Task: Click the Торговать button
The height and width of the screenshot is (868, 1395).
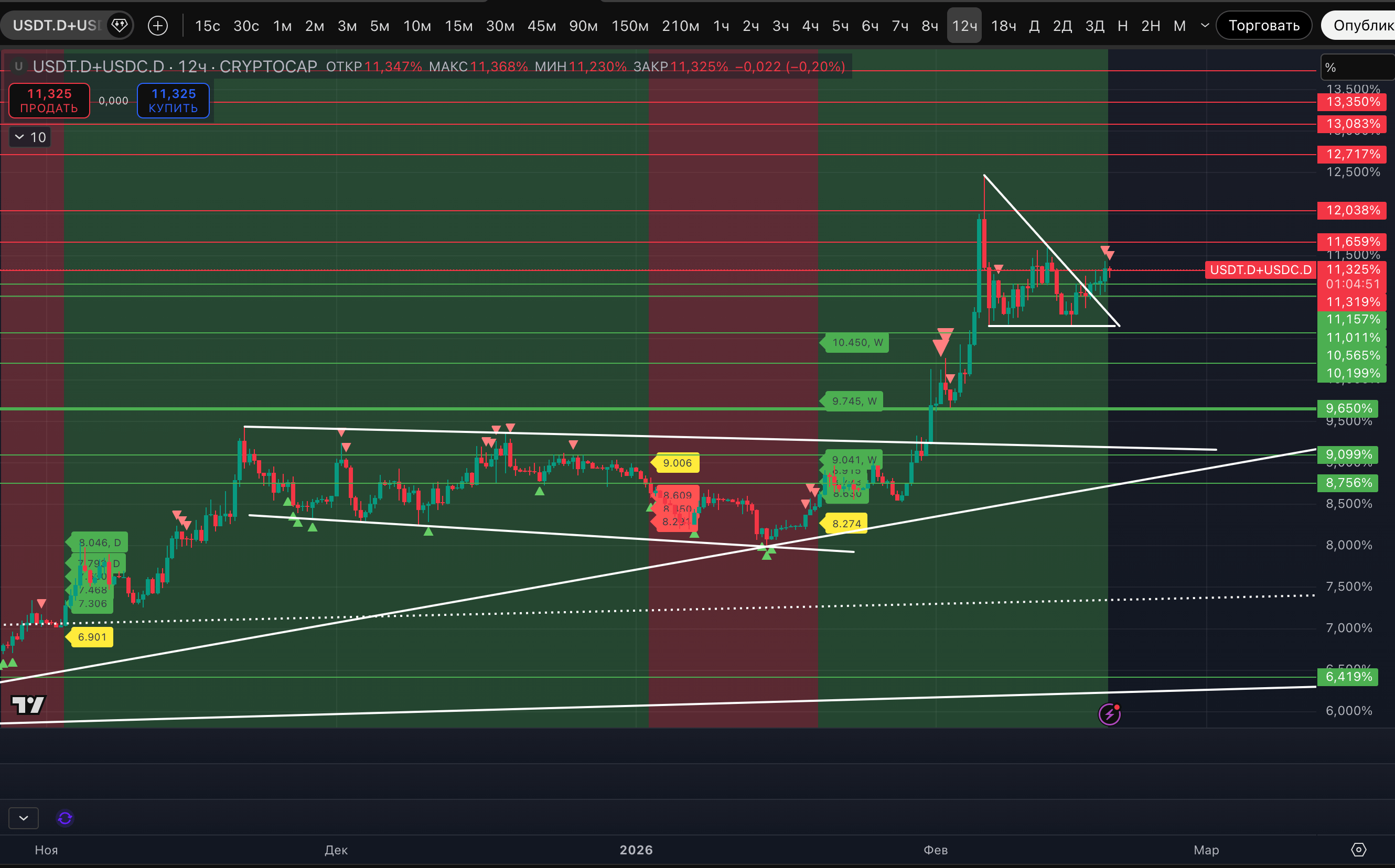Action: click(1263, 25)
